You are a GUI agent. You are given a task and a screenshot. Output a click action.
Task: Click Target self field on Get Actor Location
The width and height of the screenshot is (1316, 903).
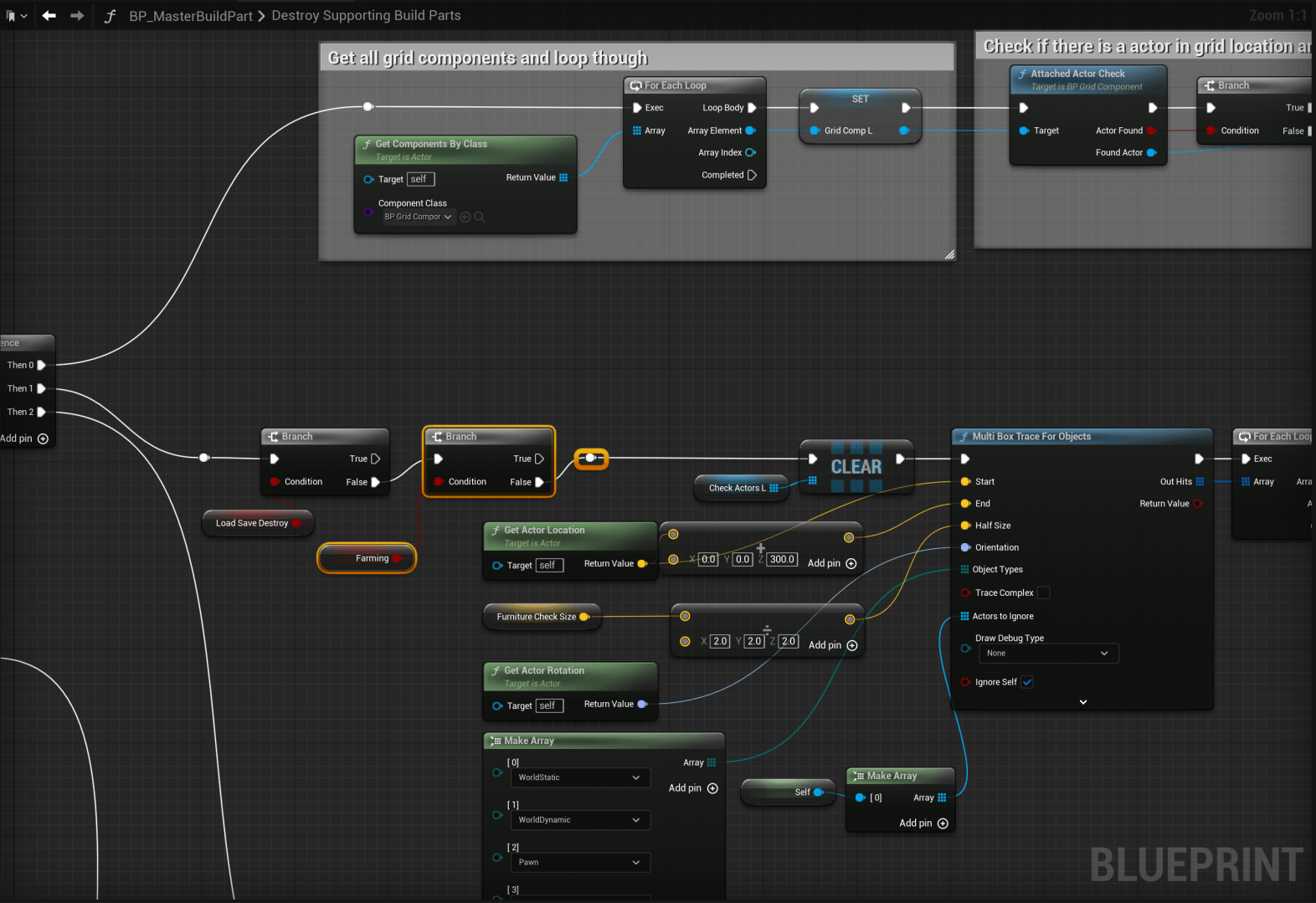click(x=549, y=566)
